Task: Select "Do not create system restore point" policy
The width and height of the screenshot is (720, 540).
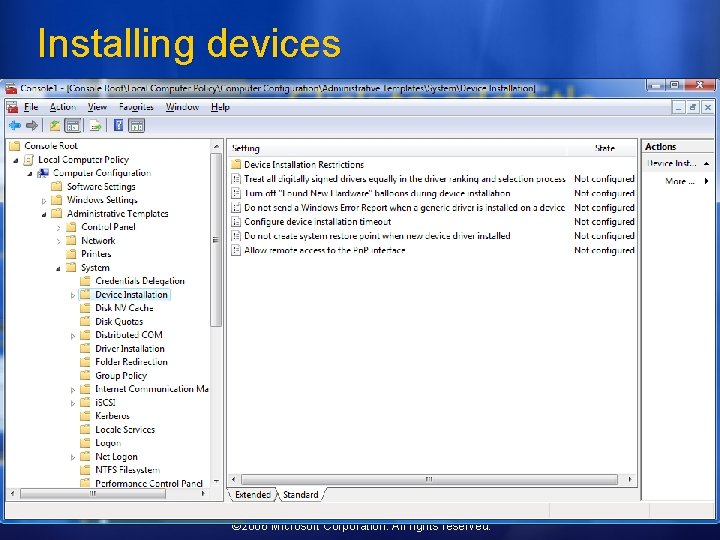Action: pyautogui.click(x=377, y=236)
